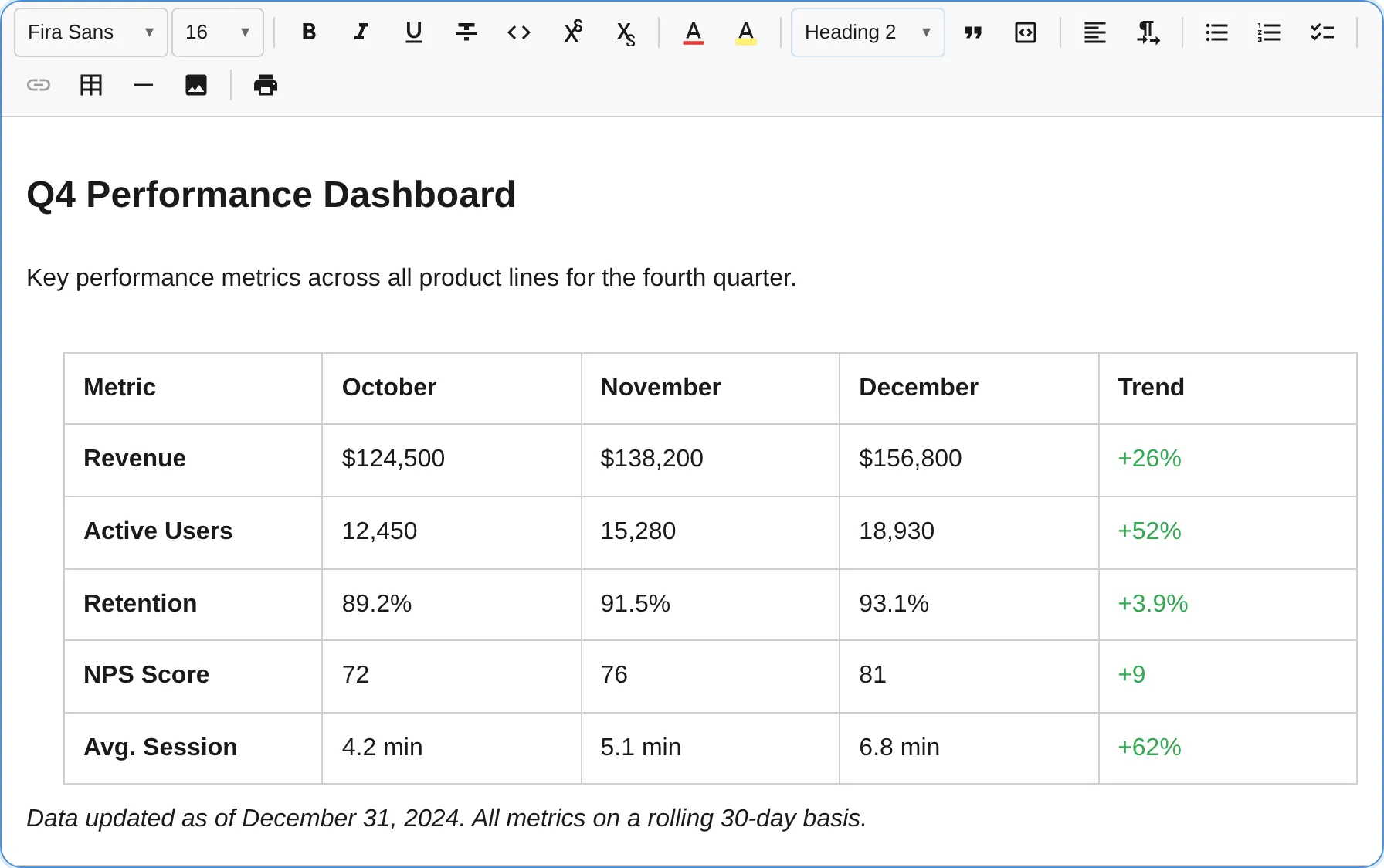Open the text direction menu

coord(1148,32)
